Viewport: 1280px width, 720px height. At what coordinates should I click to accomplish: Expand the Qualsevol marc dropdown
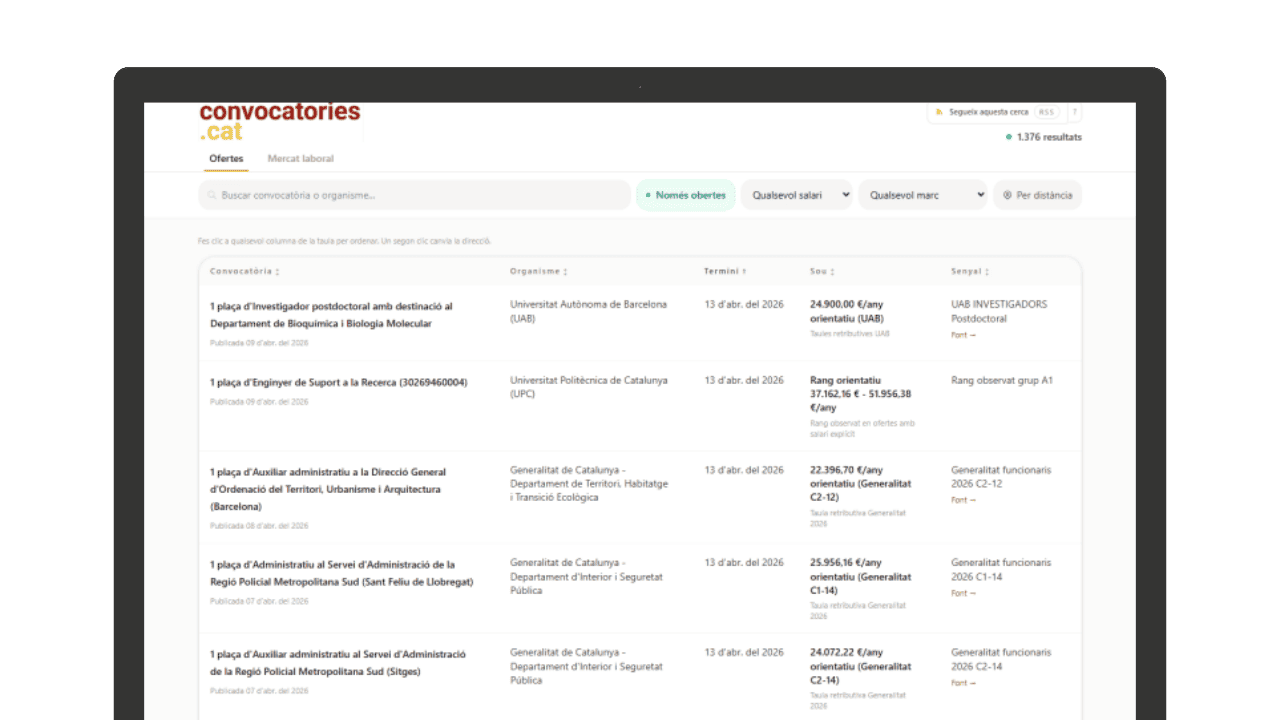[x=922, y=196]
